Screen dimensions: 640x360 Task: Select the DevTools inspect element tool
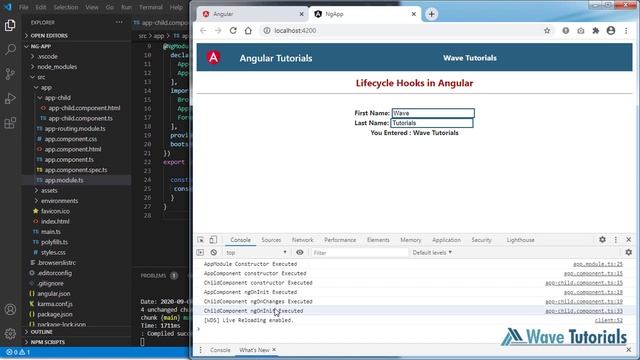[x=200, y=240]
